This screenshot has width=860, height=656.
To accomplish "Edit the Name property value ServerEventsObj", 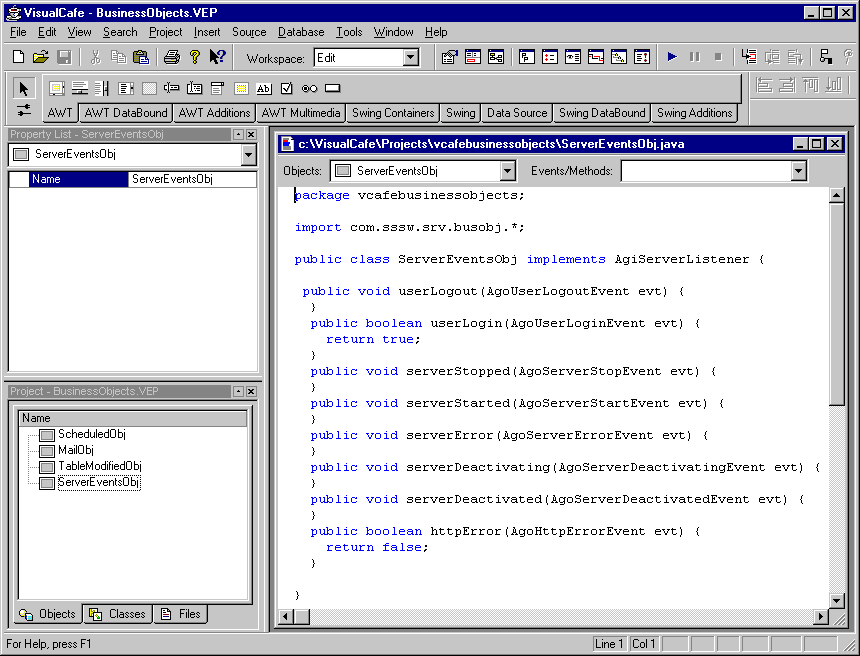I will [x=192, y=179].
